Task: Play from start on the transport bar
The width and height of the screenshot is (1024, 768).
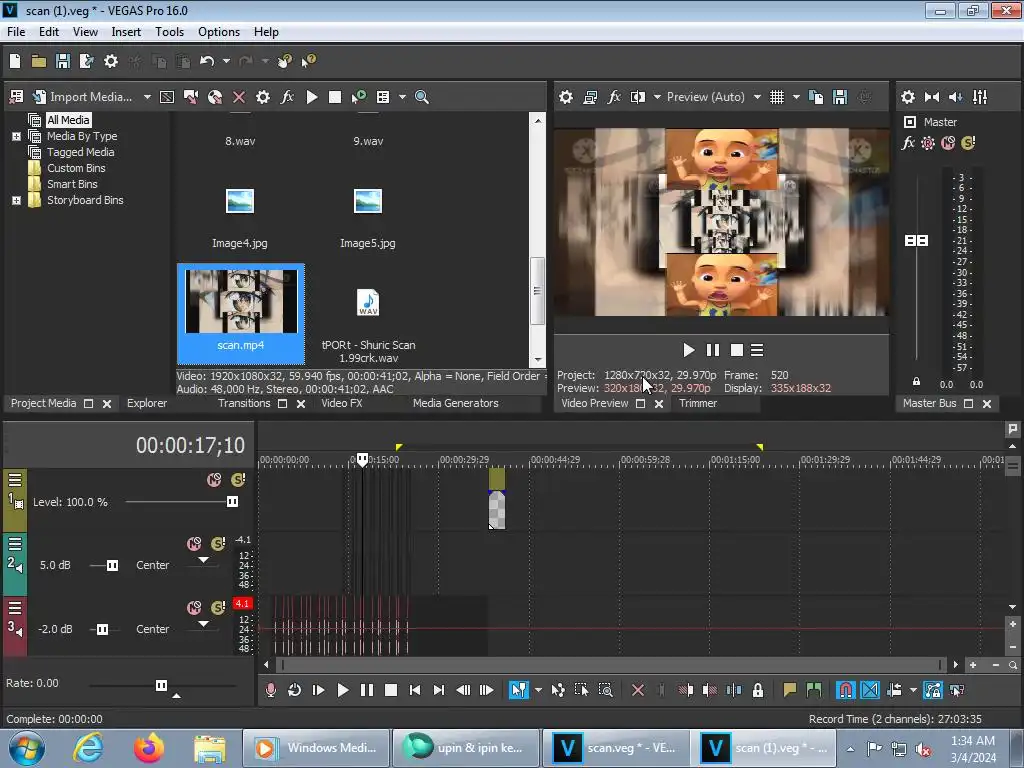Action: pyautogui.click(x=318, y=690)
